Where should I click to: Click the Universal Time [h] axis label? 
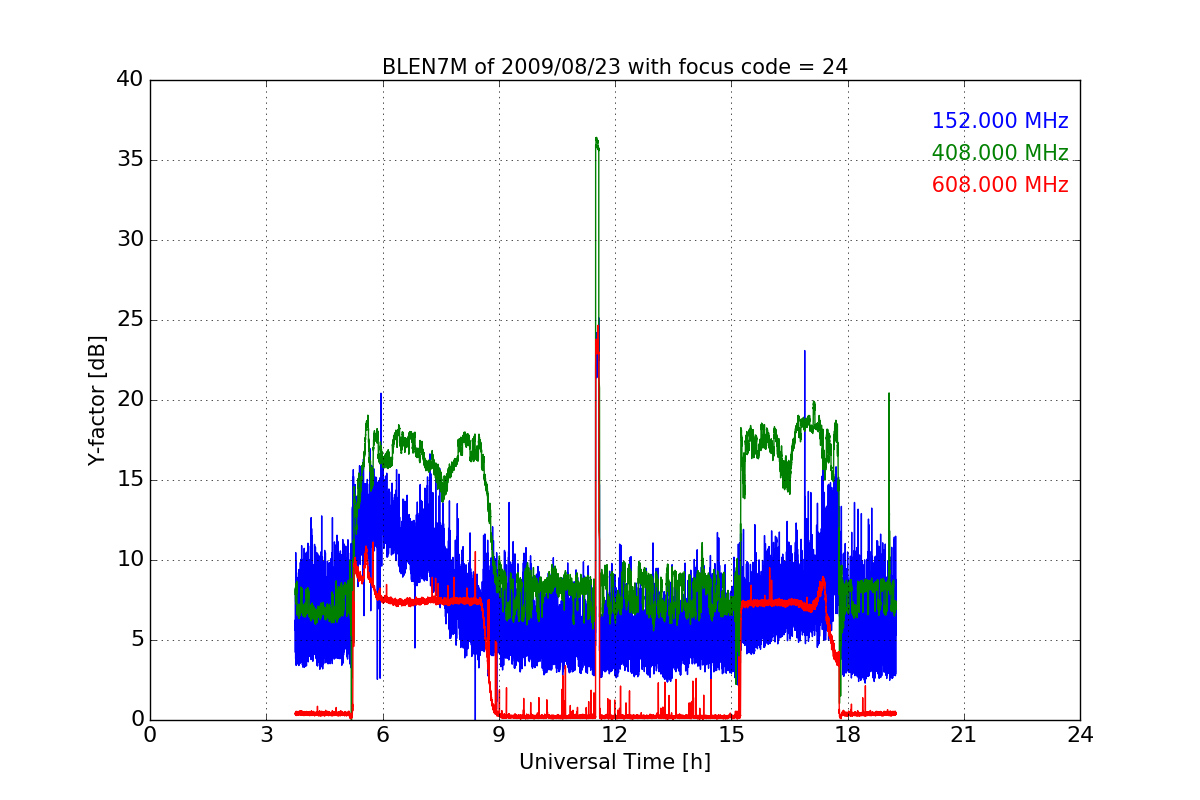coord(615,762)
